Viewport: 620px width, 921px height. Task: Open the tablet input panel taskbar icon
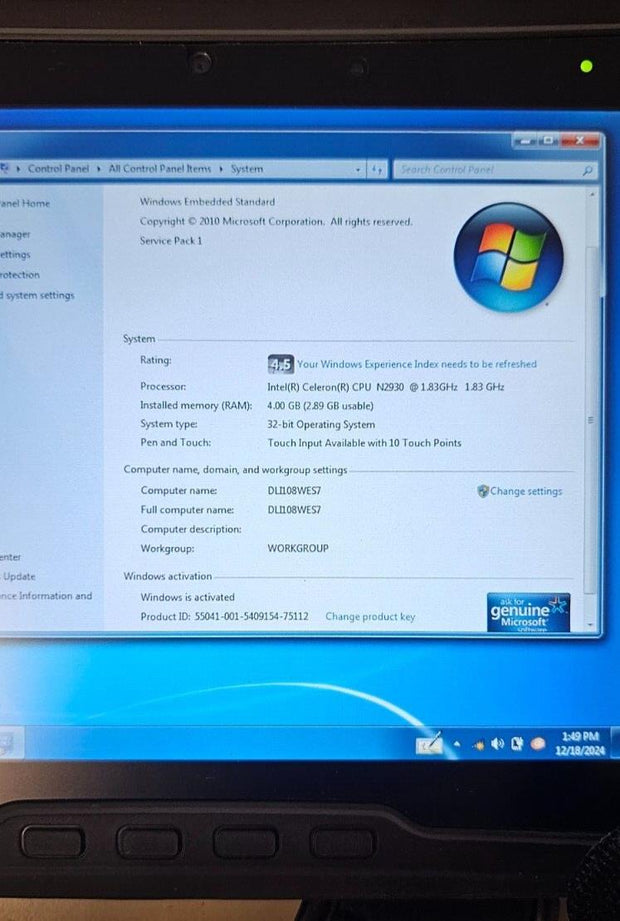(x=429, y=744)
